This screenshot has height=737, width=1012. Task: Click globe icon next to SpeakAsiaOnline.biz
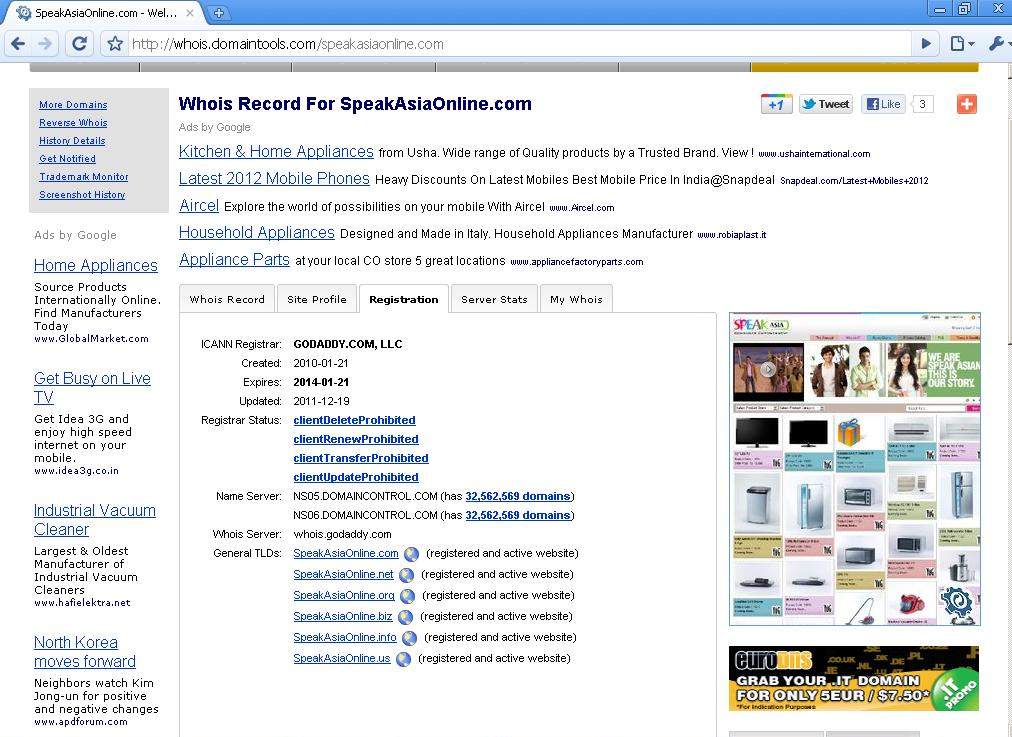(405, 617)
